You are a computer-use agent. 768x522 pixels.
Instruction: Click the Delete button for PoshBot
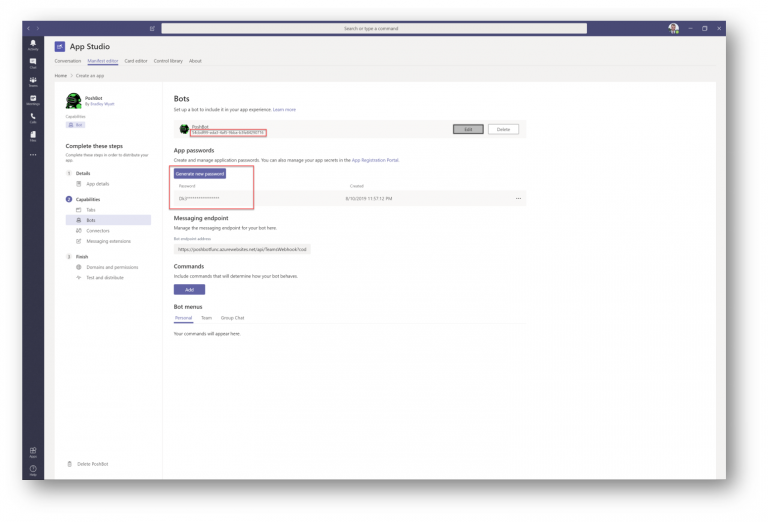[504, 129]
